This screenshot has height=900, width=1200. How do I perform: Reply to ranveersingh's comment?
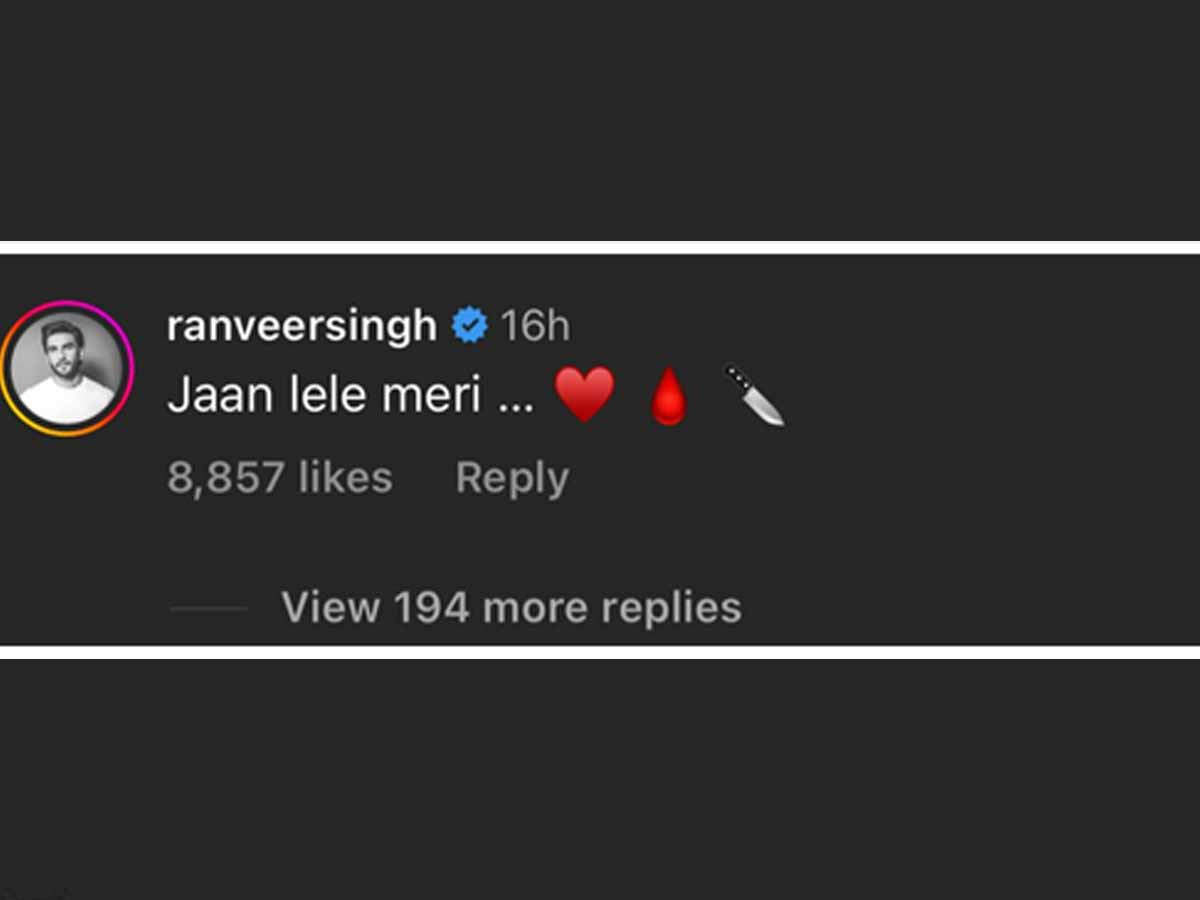(x=512, y=478)
